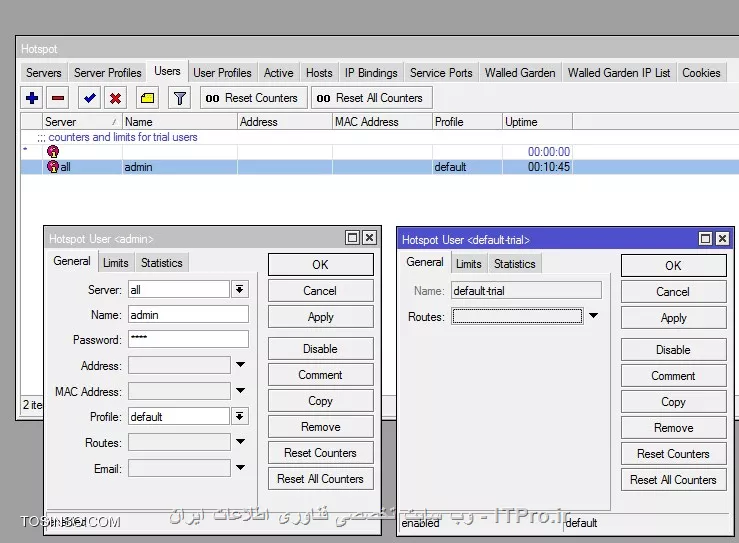The image size is (739, 543).
Task: Click Reset Counters in admin user window
Action: point(320,452)
